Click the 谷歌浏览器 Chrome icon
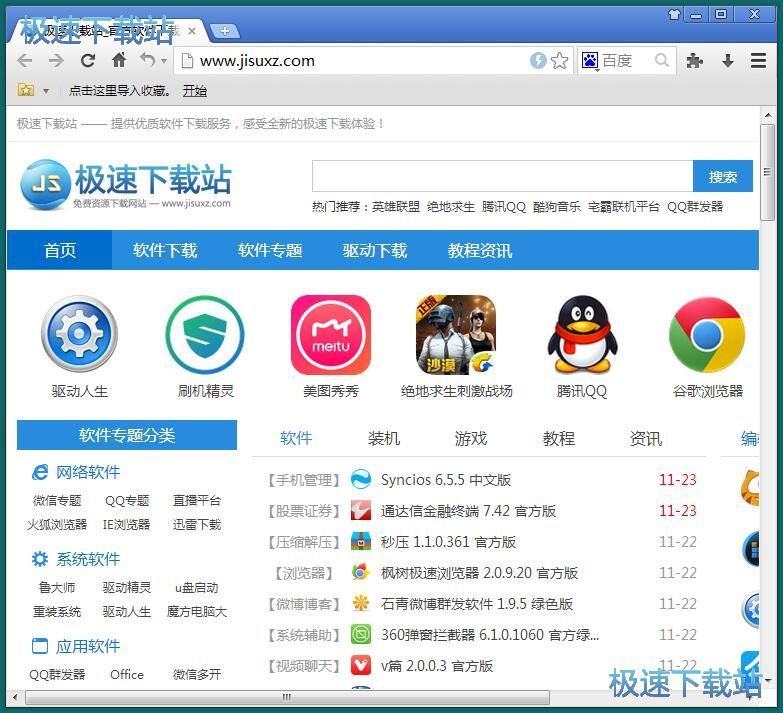The width and height of the screenshot is (783, 713). (707, 334)
